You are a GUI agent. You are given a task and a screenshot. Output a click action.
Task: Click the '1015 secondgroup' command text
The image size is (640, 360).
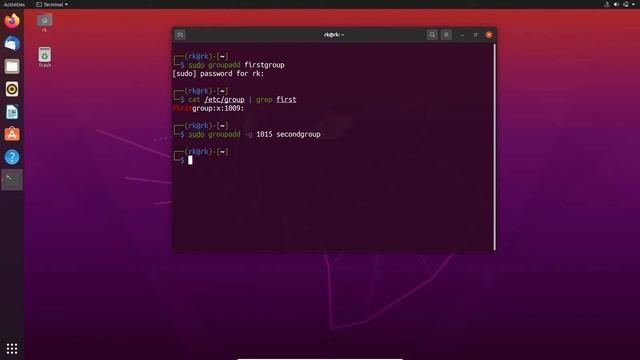288,134
